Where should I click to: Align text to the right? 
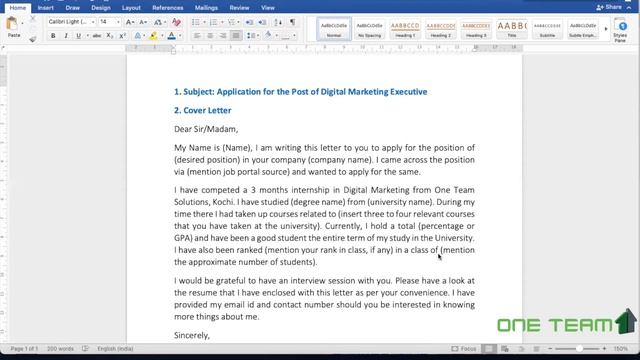coord(223,36)
